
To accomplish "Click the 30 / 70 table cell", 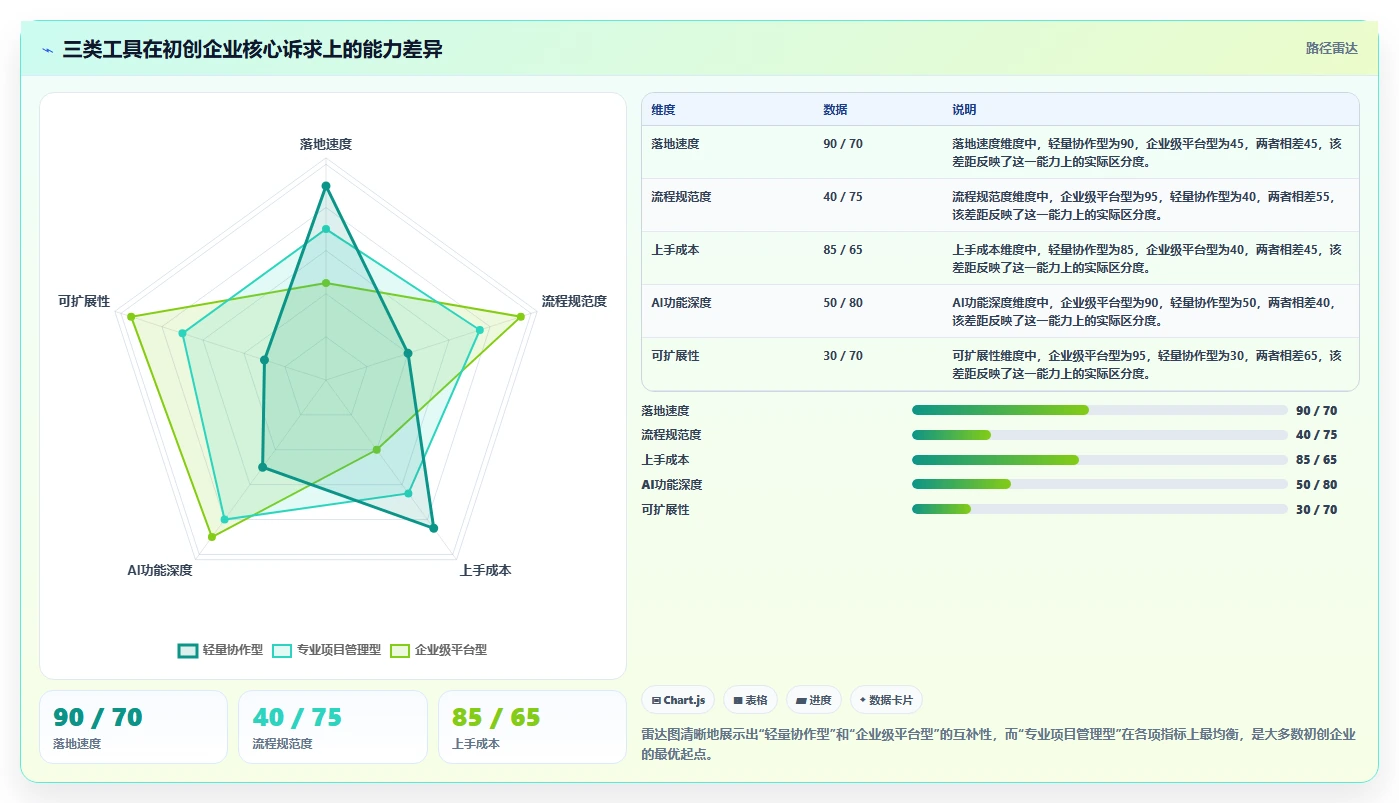I will pyautogui.click(x=843, y=356).
